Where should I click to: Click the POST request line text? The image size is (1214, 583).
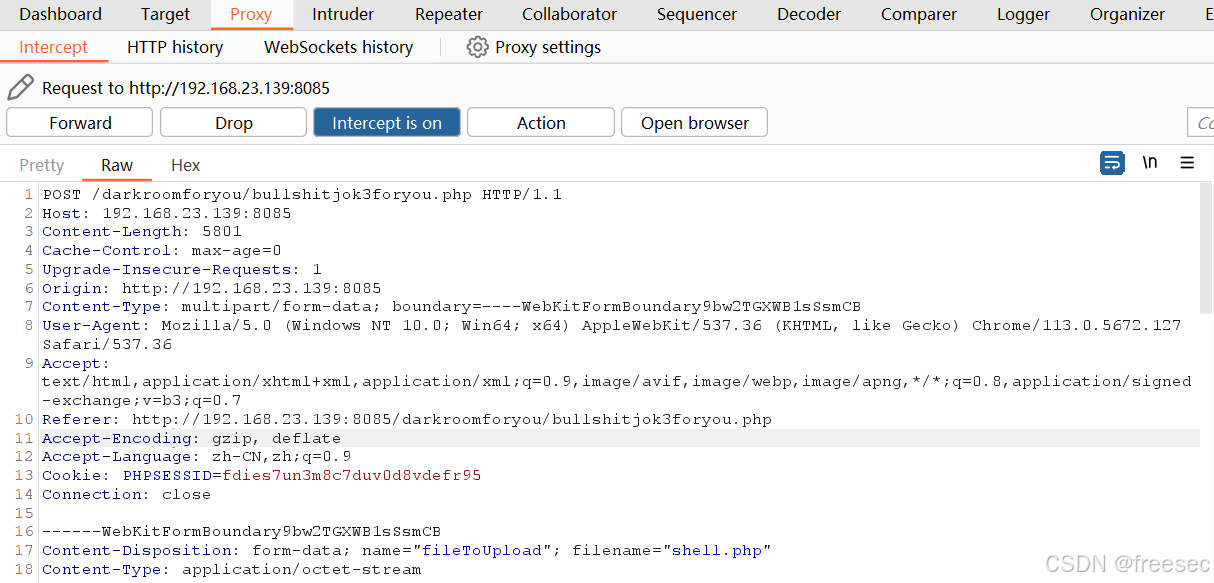302,195
